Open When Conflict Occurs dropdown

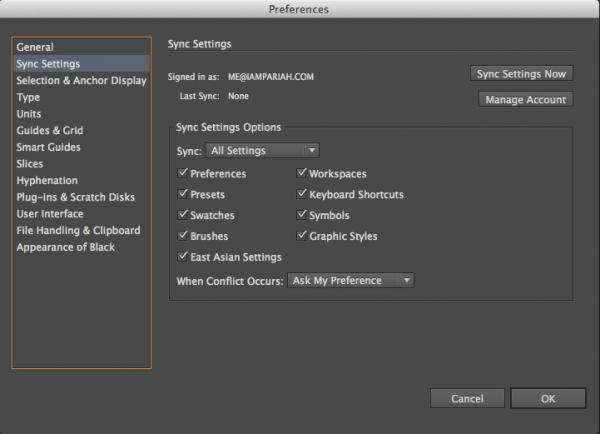point(351,281)
